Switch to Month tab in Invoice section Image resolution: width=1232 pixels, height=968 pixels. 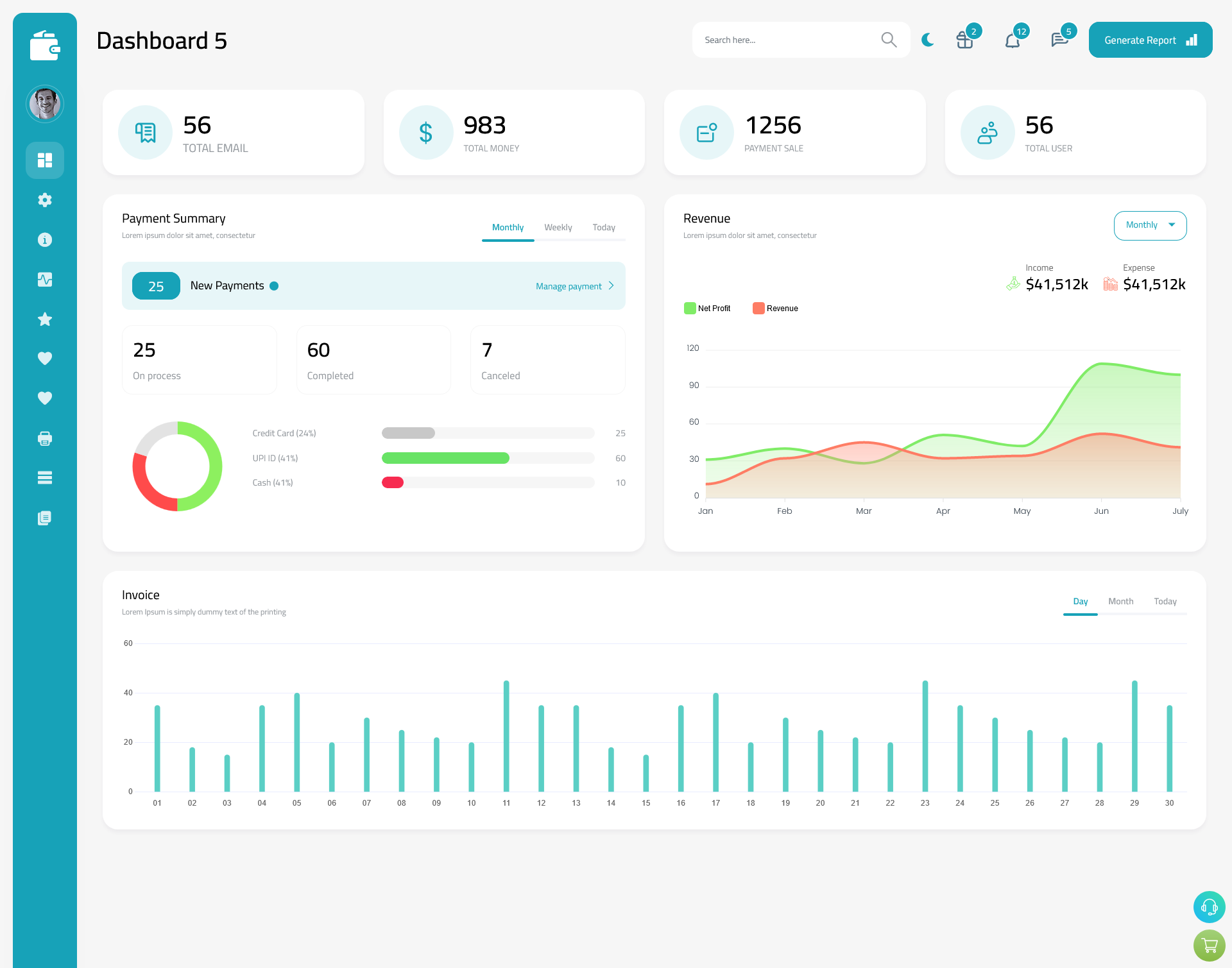(x=1121, y=601)
